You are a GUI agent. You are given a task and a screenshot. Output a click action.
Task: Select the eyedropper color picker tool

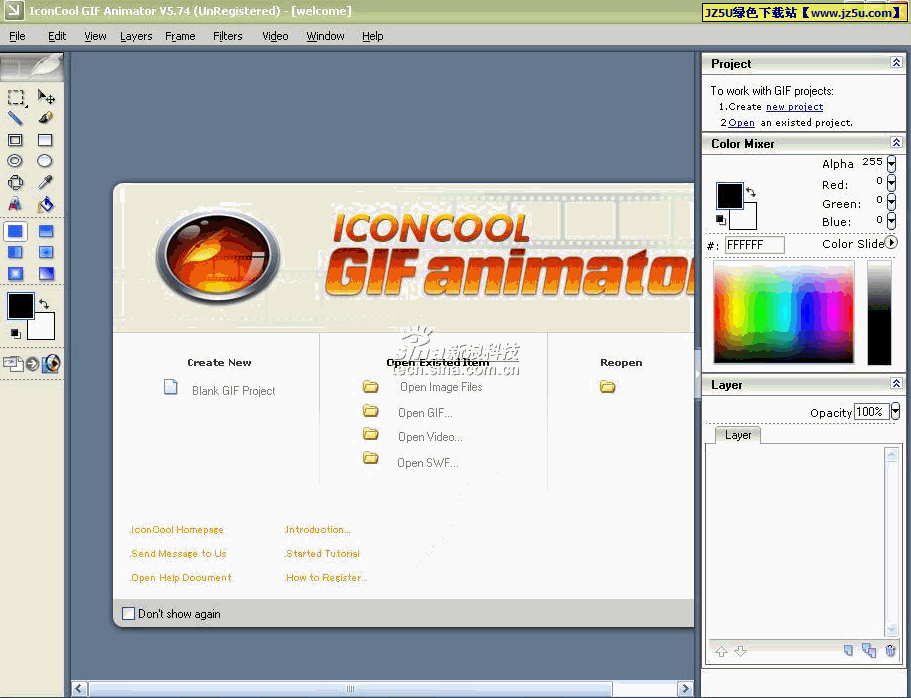45,182
